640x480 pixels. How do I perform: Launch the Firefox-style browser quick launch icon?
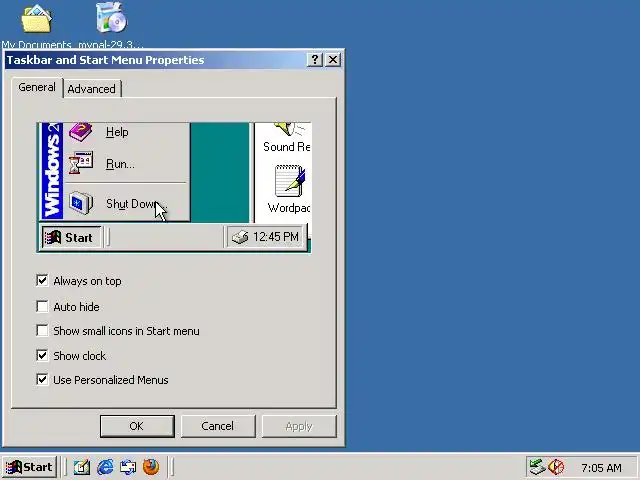[x=151, y=467]
